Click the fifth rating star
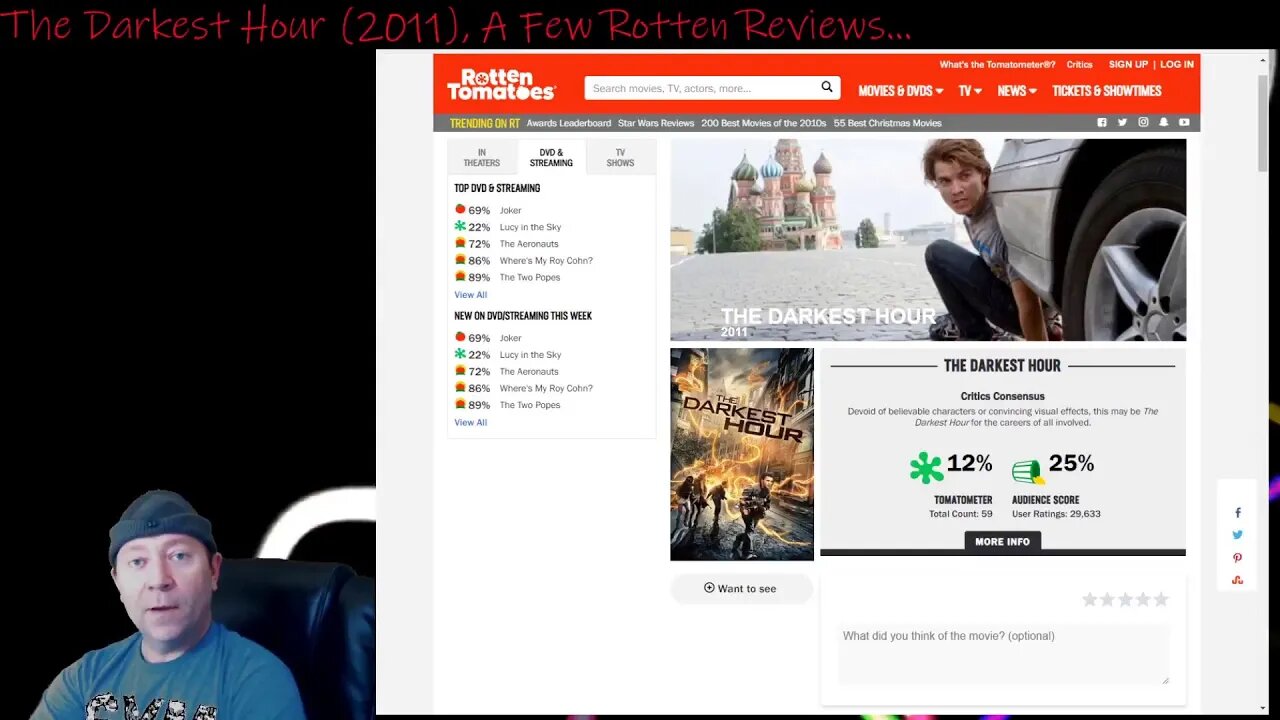This screenshot has height=720, width=1280. (1161, 600)
